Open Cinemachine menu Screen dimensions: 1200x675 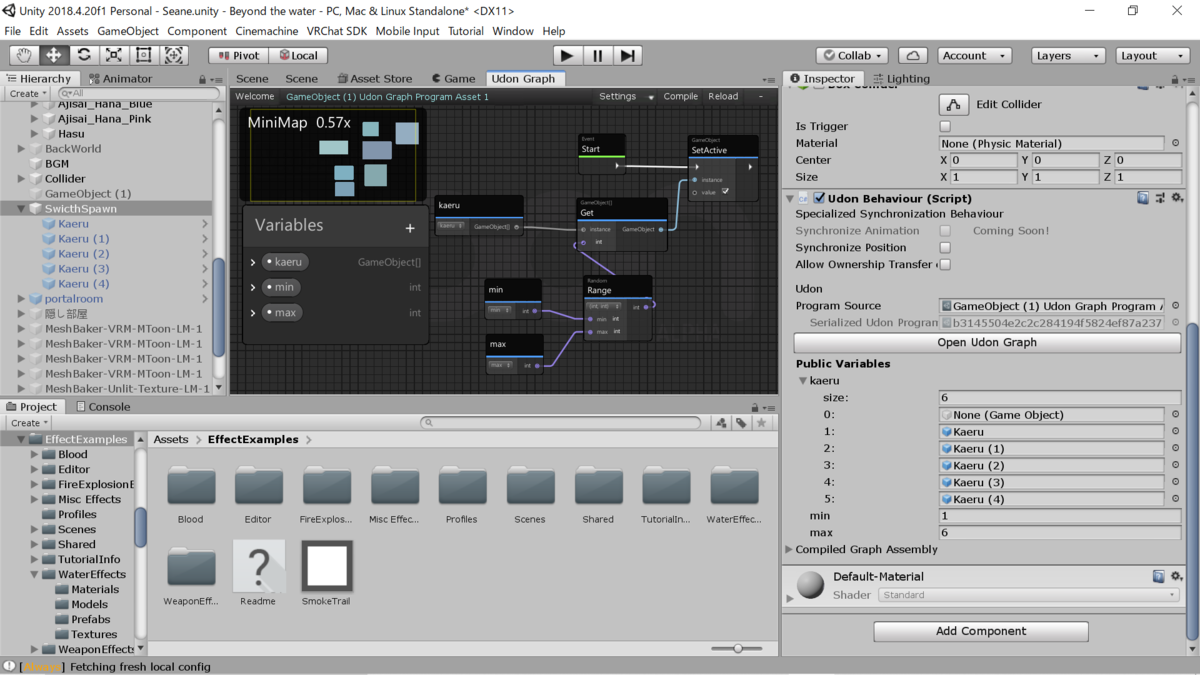pos(267,31)
